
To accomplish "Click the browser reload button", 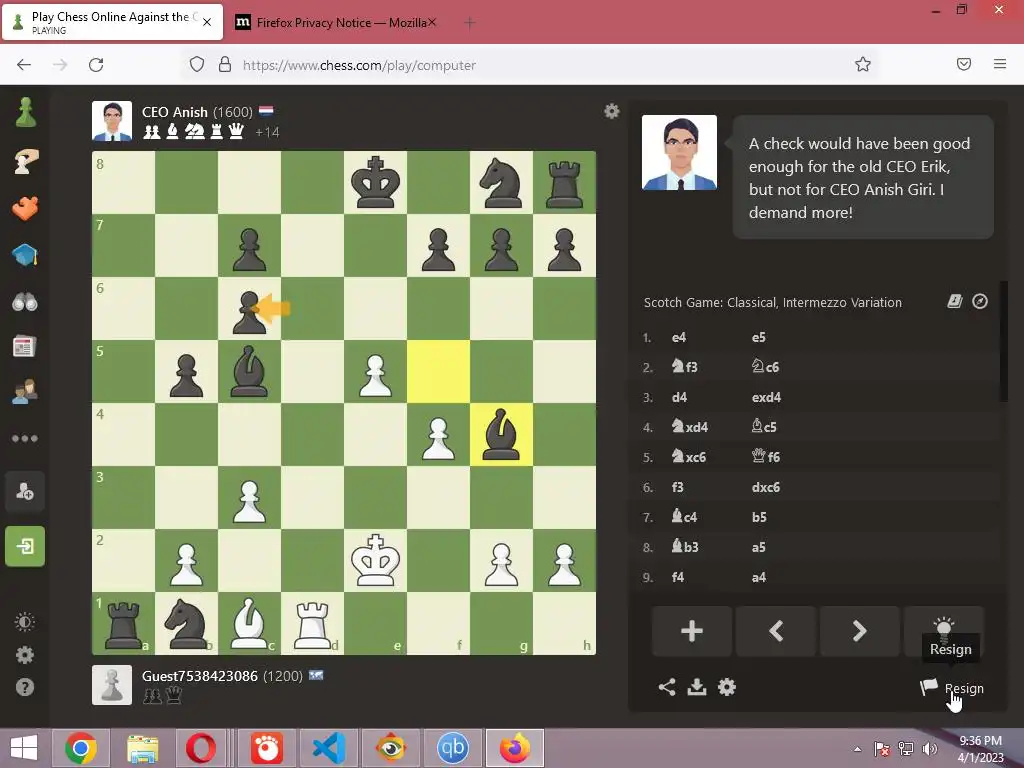I will tap(96, 65).
